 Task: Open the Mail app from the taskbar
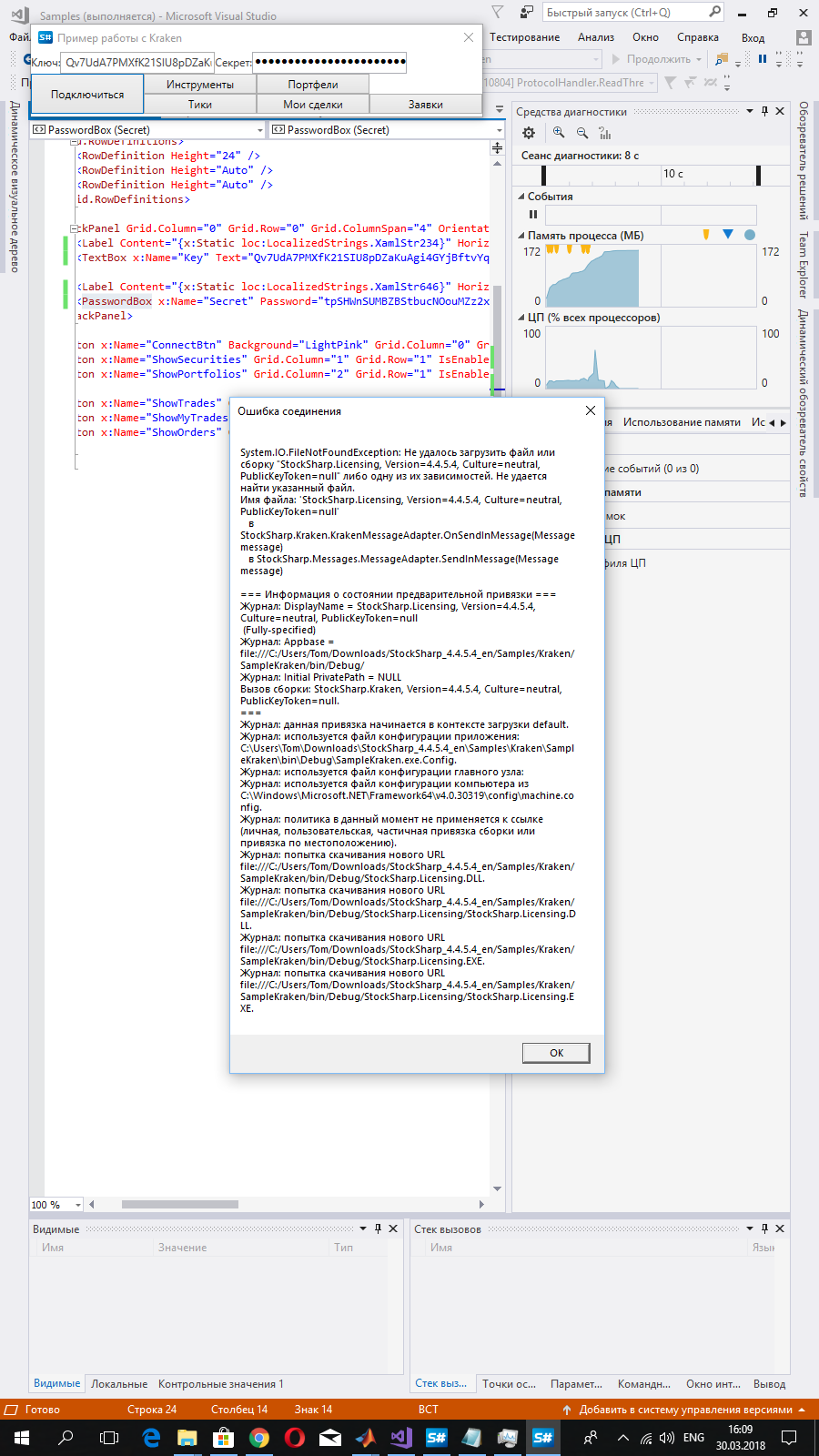[x=330, y=1438]
